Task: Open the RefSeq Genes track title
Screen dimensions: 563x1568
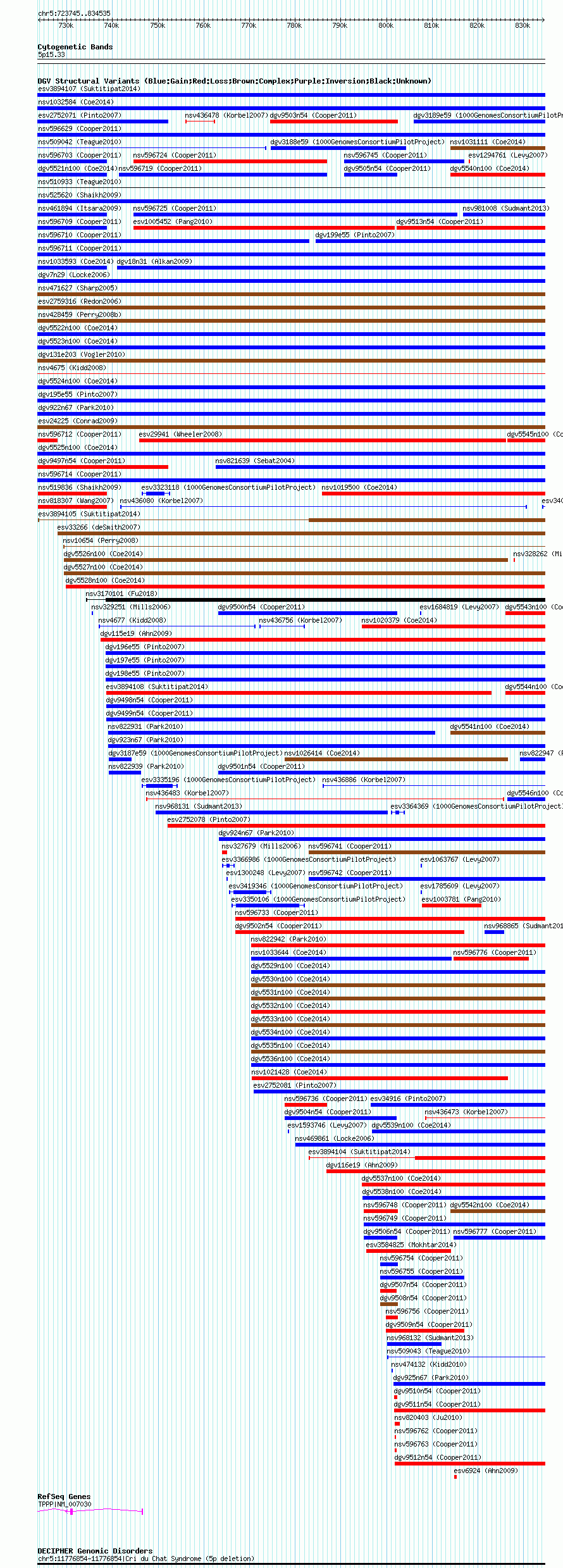Action: [x=64, y=1496]
